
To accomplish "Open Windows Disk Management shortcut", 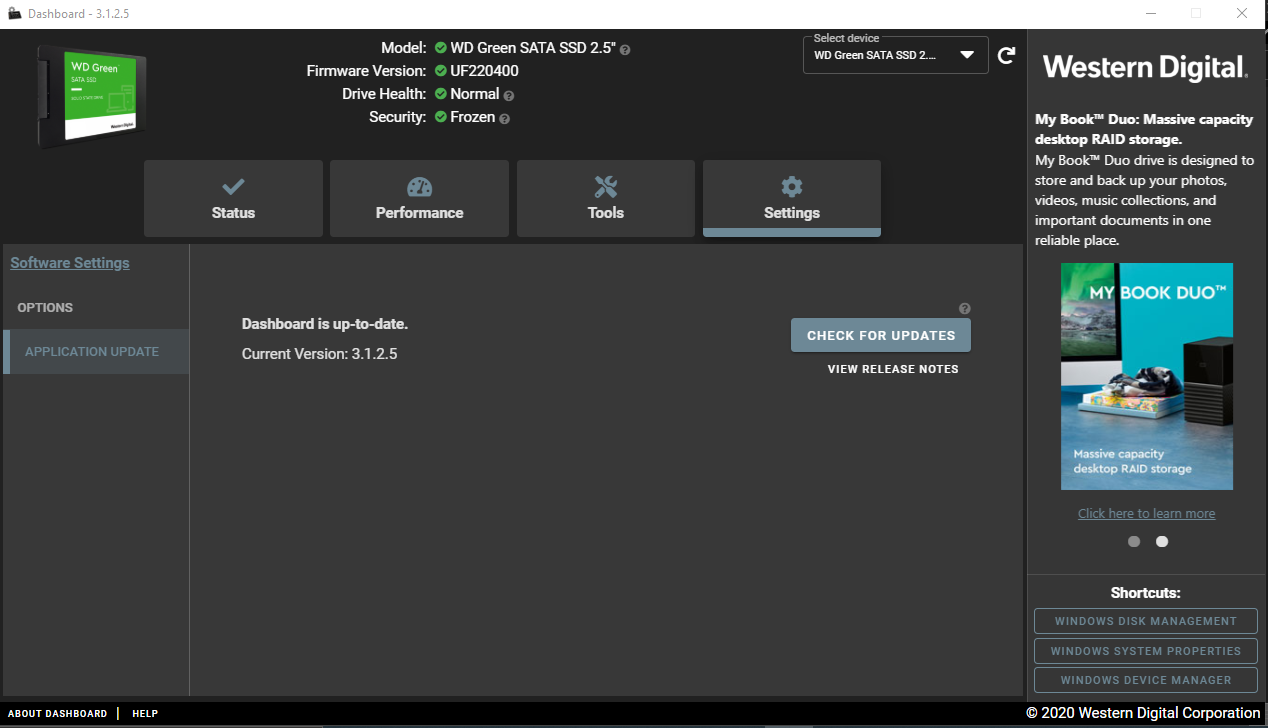I will 1146,621.
